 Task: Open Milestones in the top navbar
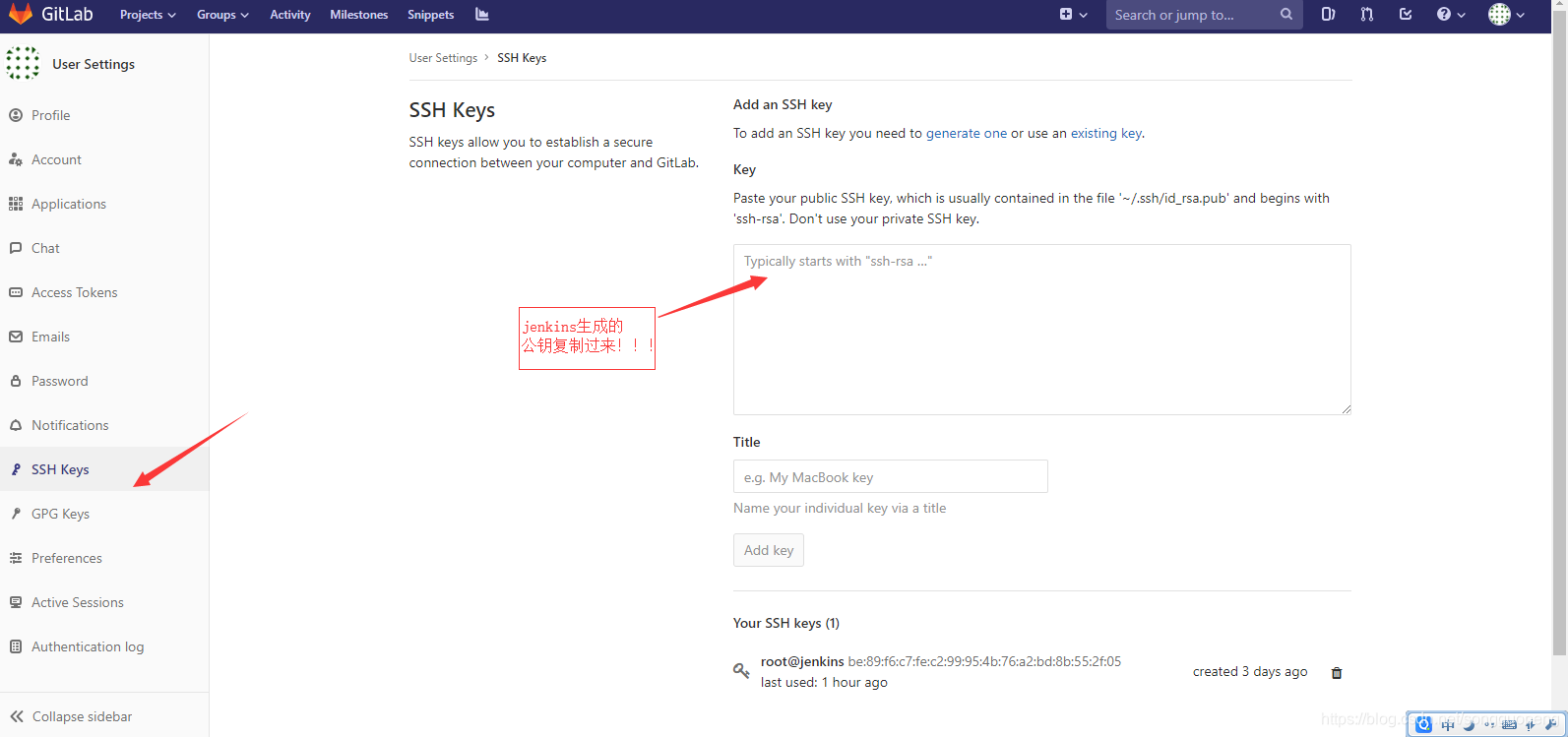[x=359, y=15]
